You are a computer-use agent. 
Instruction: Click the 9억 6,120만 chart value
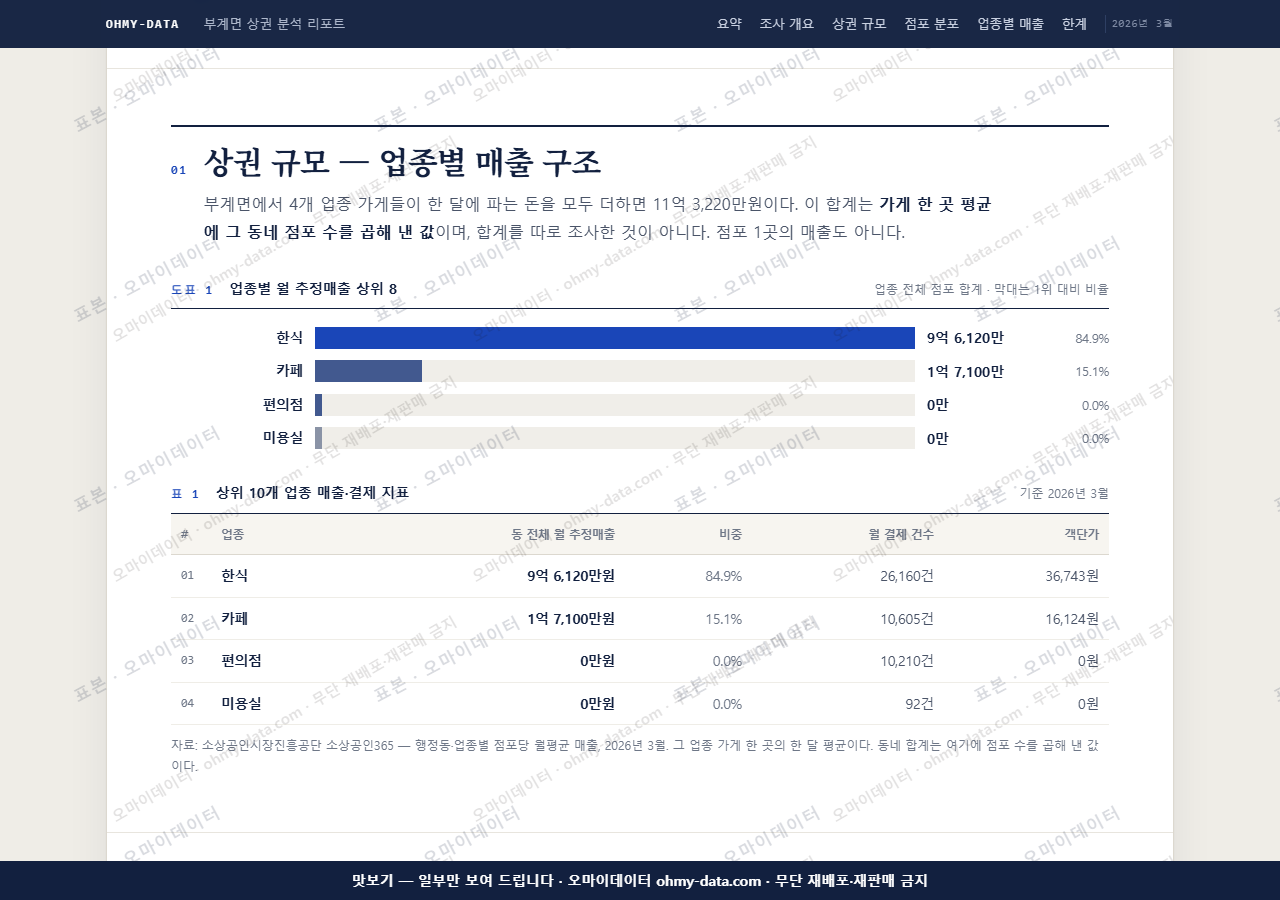point(965,338)
